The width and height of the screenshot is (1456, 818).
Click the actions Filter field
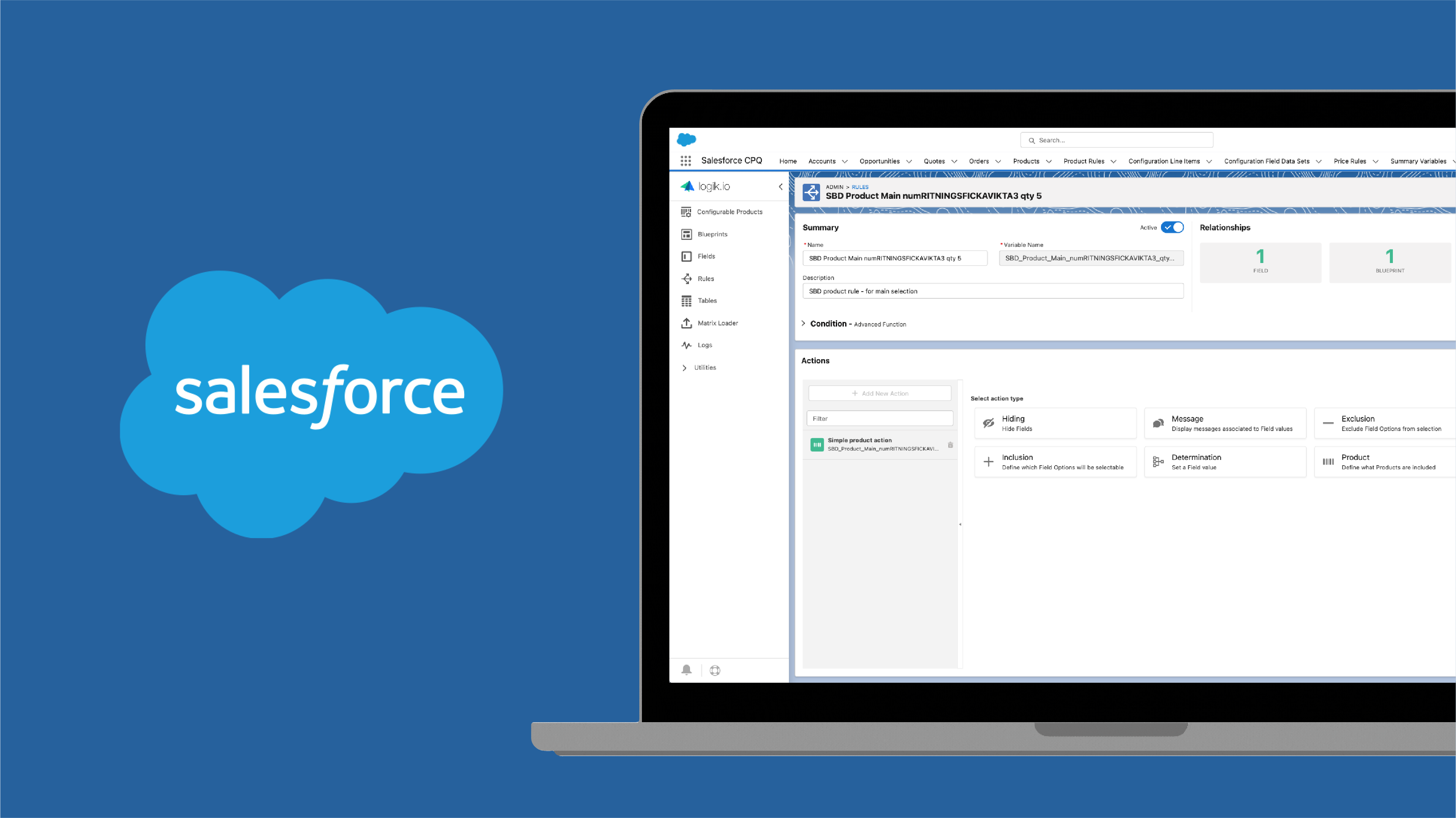click(x=879, y=419)
